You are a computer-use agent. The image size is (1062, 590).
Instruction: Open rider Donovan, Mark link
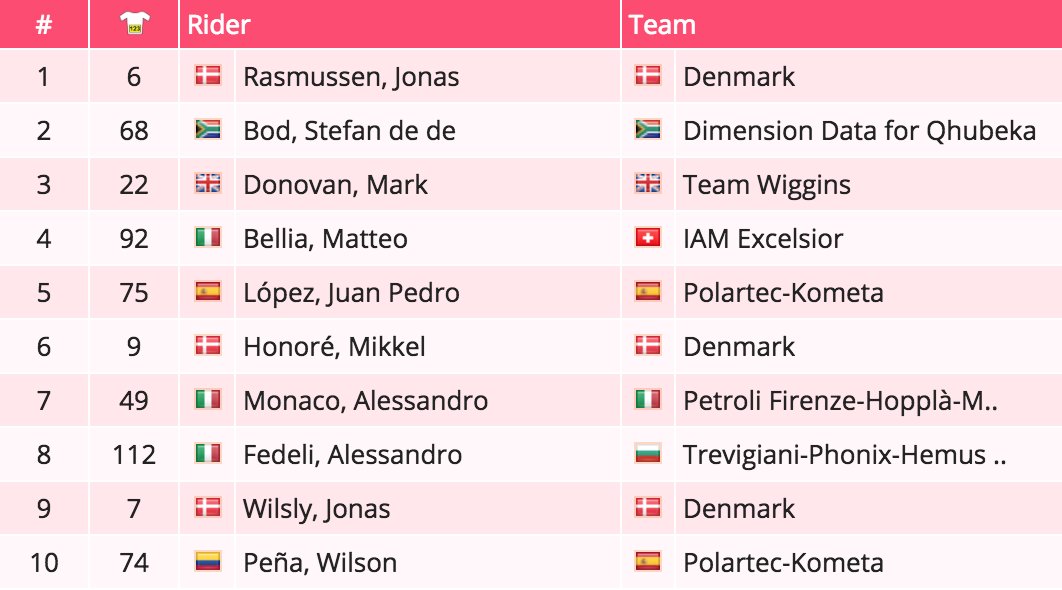tap(335, 185)
